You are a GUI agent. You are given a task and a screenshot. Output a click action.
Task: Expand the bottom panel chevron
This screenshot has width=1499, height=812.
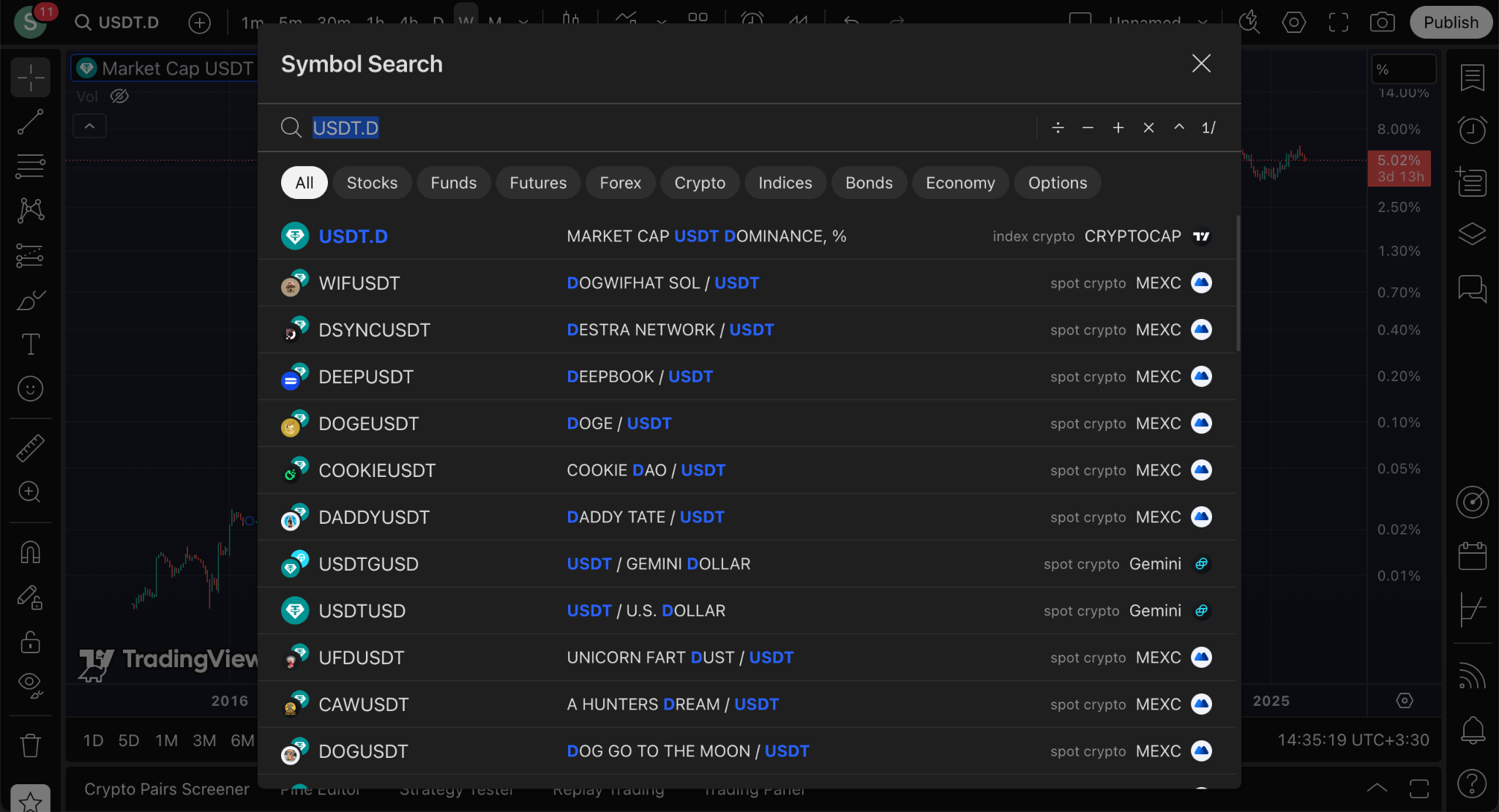click(1377, 789)
